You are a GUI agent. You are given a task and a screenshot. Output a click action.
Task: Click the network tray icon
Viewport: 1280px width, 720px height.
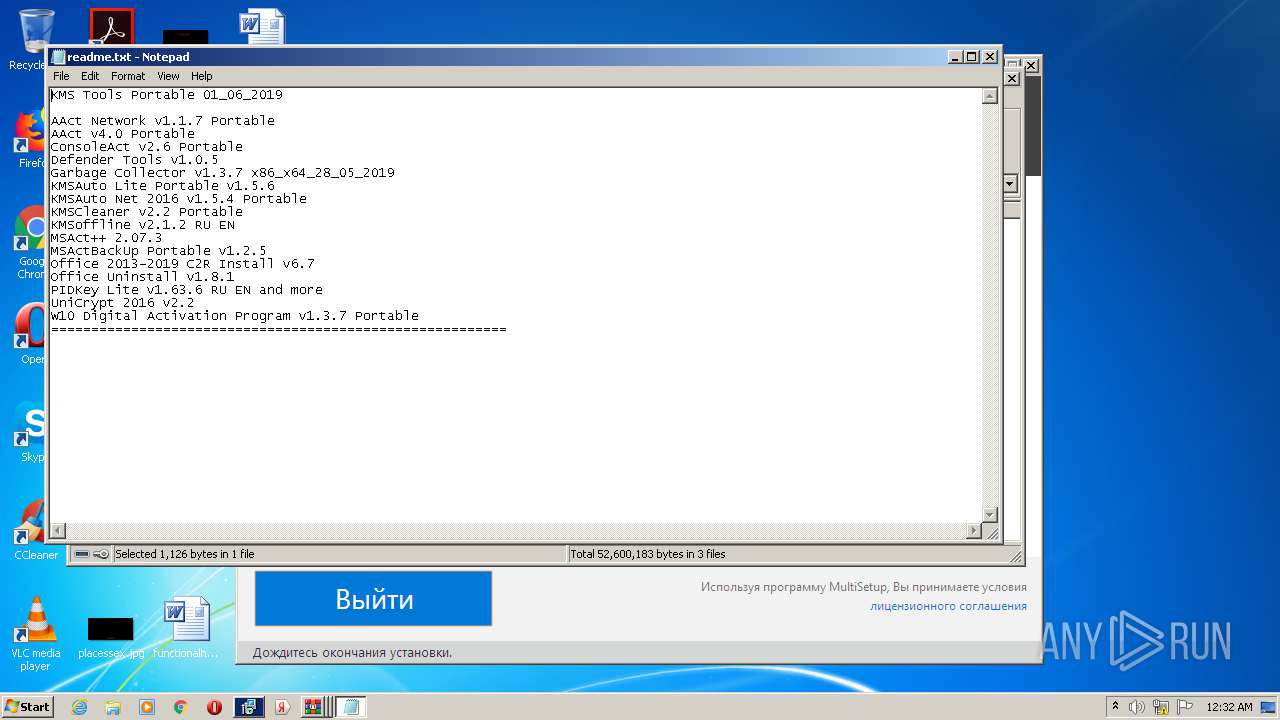point(1161,707)
